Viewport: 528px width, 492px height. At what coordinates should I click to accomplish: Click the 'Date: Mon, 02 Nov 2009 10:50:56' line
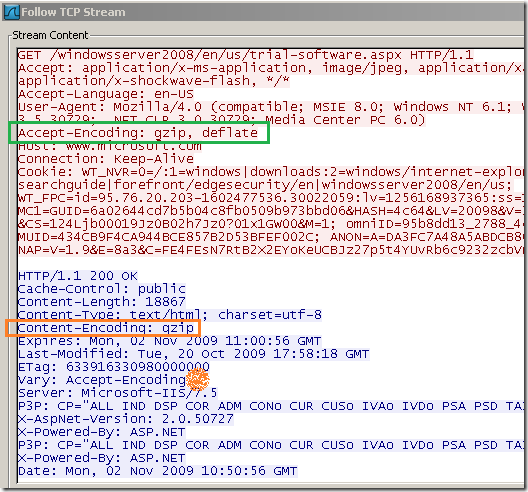coord(158,471)
